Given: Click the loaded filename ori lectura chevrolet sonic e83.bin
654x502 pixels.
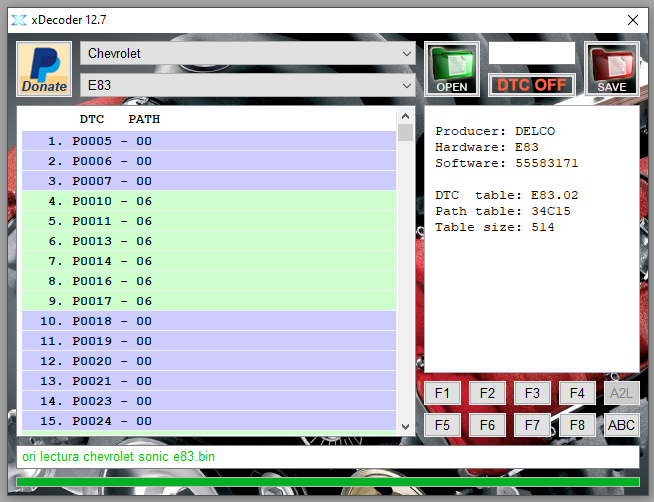Looking at the screenshot, I should point(118,457).
